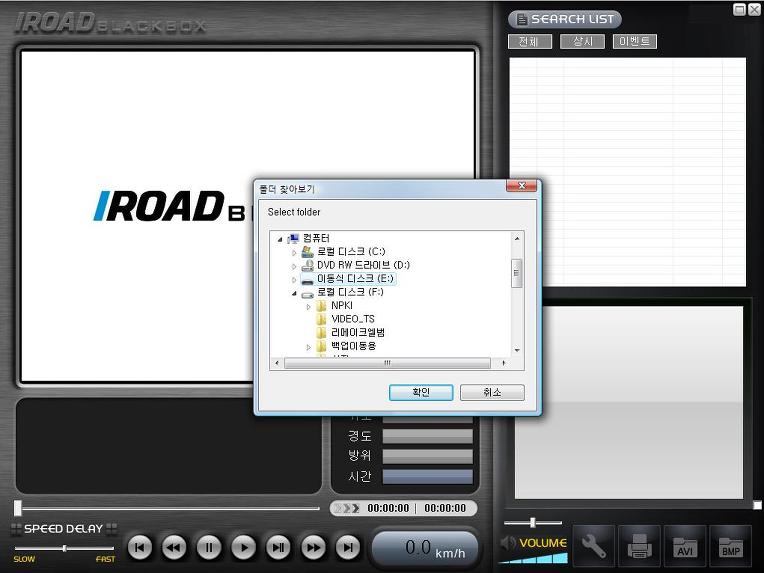Click the main window restore button

[x=739, y=9]
